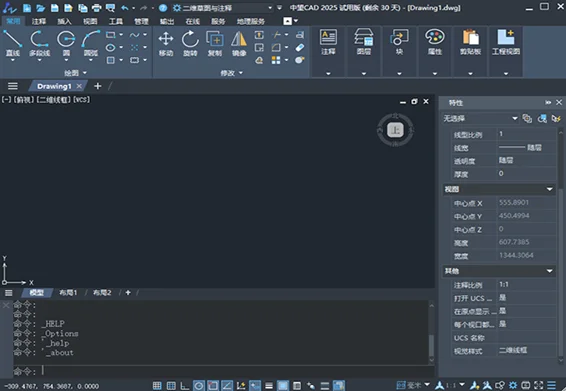566x391 pixels.
Task: Switch to the 输出 ribbon tab
Action: coord(167,21)
